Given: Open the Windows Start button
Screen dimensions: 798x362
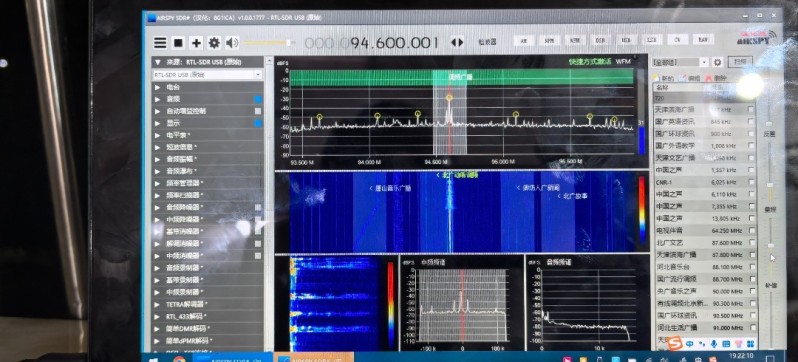Looking at the screenshot, I should (153, 358).
